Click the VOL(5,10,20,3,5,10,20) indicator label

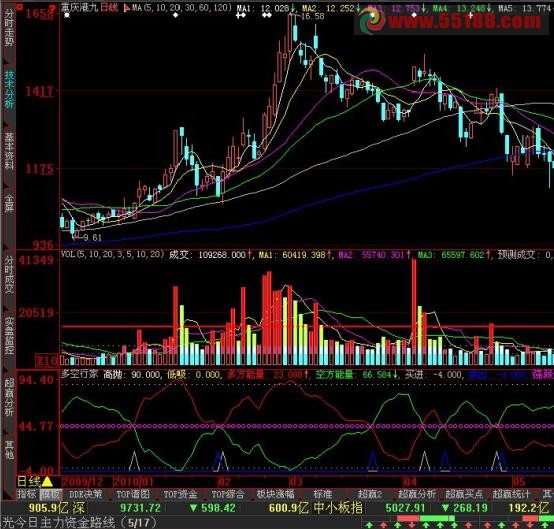point(113,254)
